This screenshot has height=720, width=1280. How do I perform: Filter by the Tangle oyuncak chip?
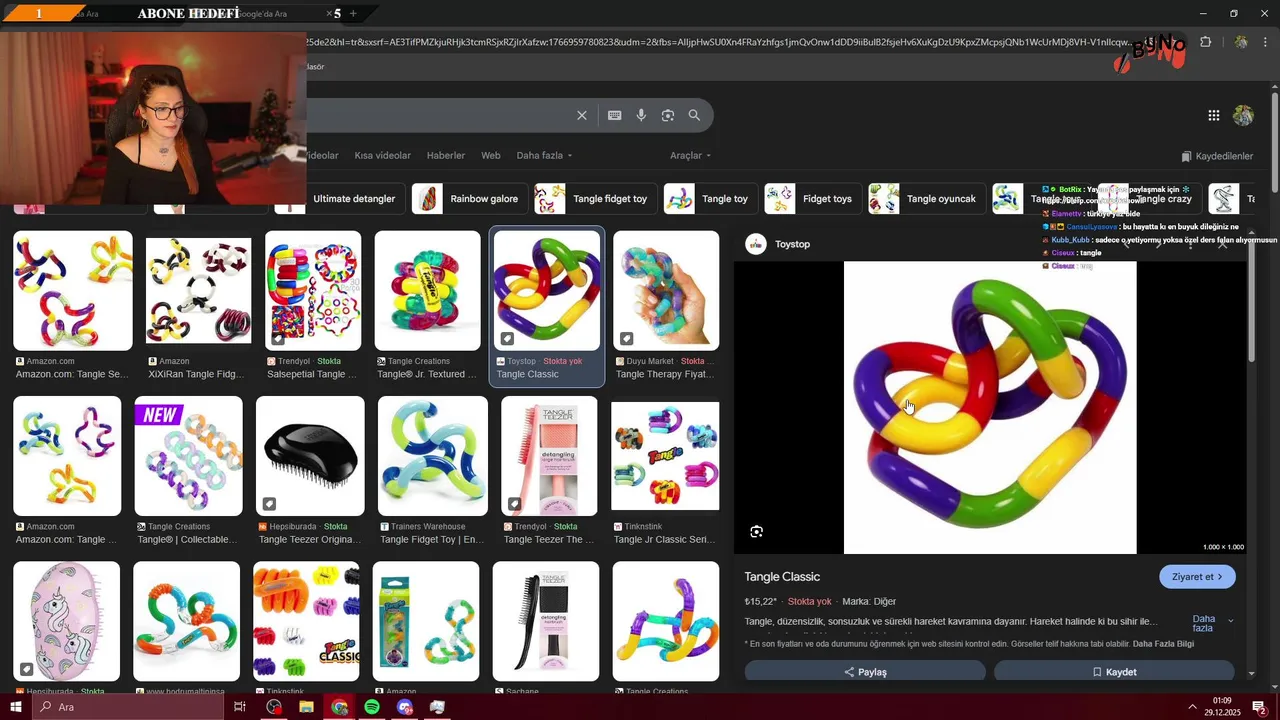pyautogui.click(x=927, y=199)
